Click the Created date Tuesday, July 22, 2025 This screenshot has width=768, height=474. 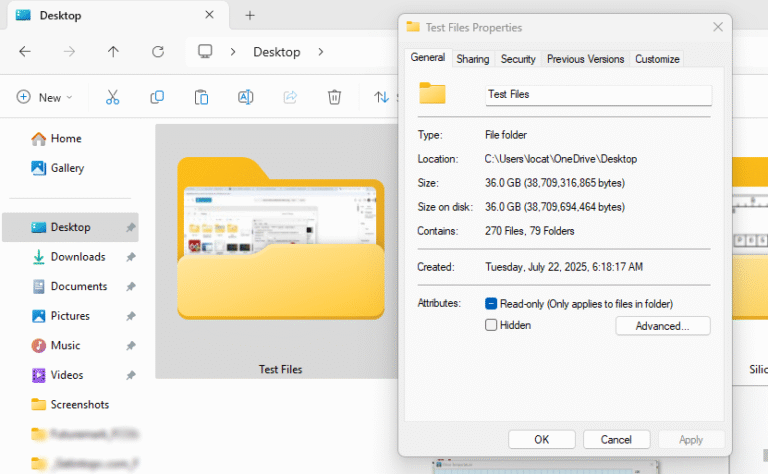click(564, 267)
